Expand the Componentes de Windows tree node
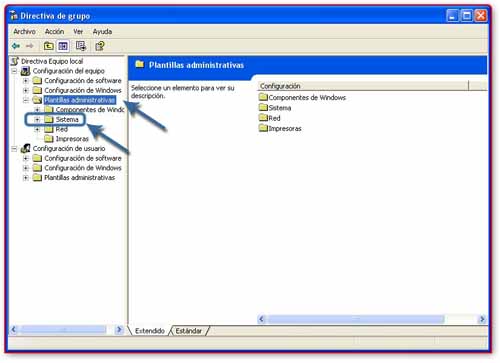500x363 pixels. (37, 110)
